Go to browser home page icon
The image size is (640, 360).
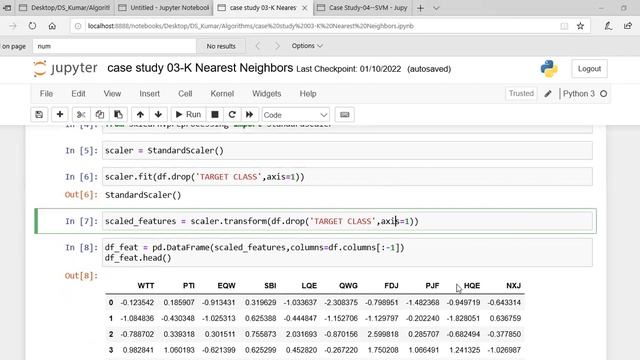52,26
